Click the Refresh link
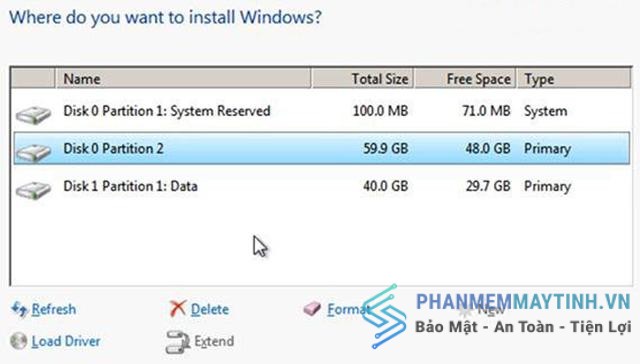The width and height of the screenshot is (640, 364). click(54, 309)
